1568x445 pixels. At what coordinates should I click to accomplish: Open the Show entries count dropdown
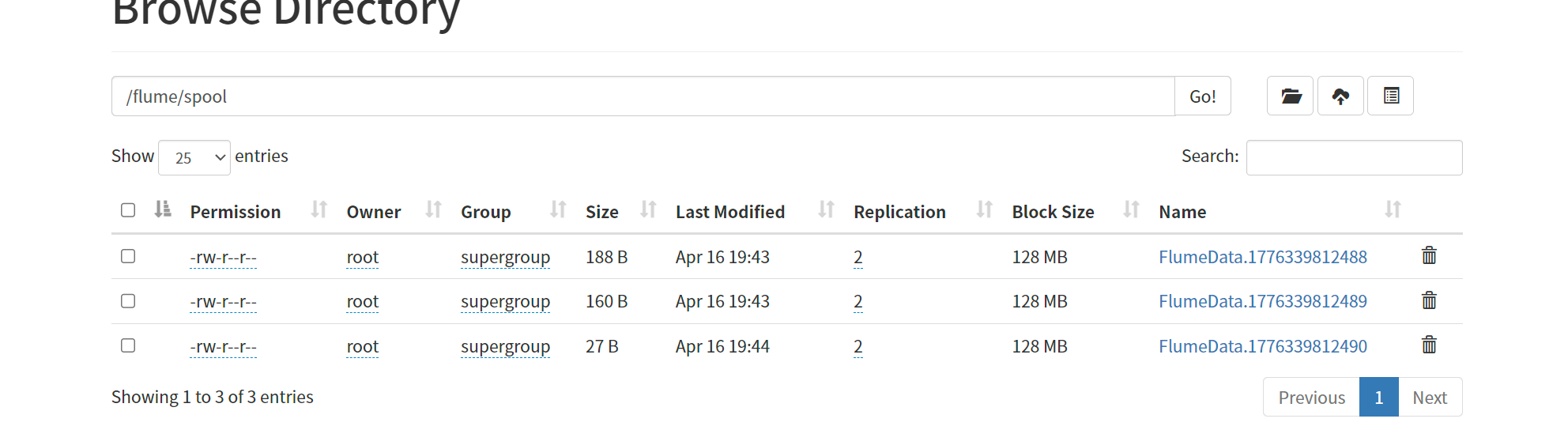(194, 157)
